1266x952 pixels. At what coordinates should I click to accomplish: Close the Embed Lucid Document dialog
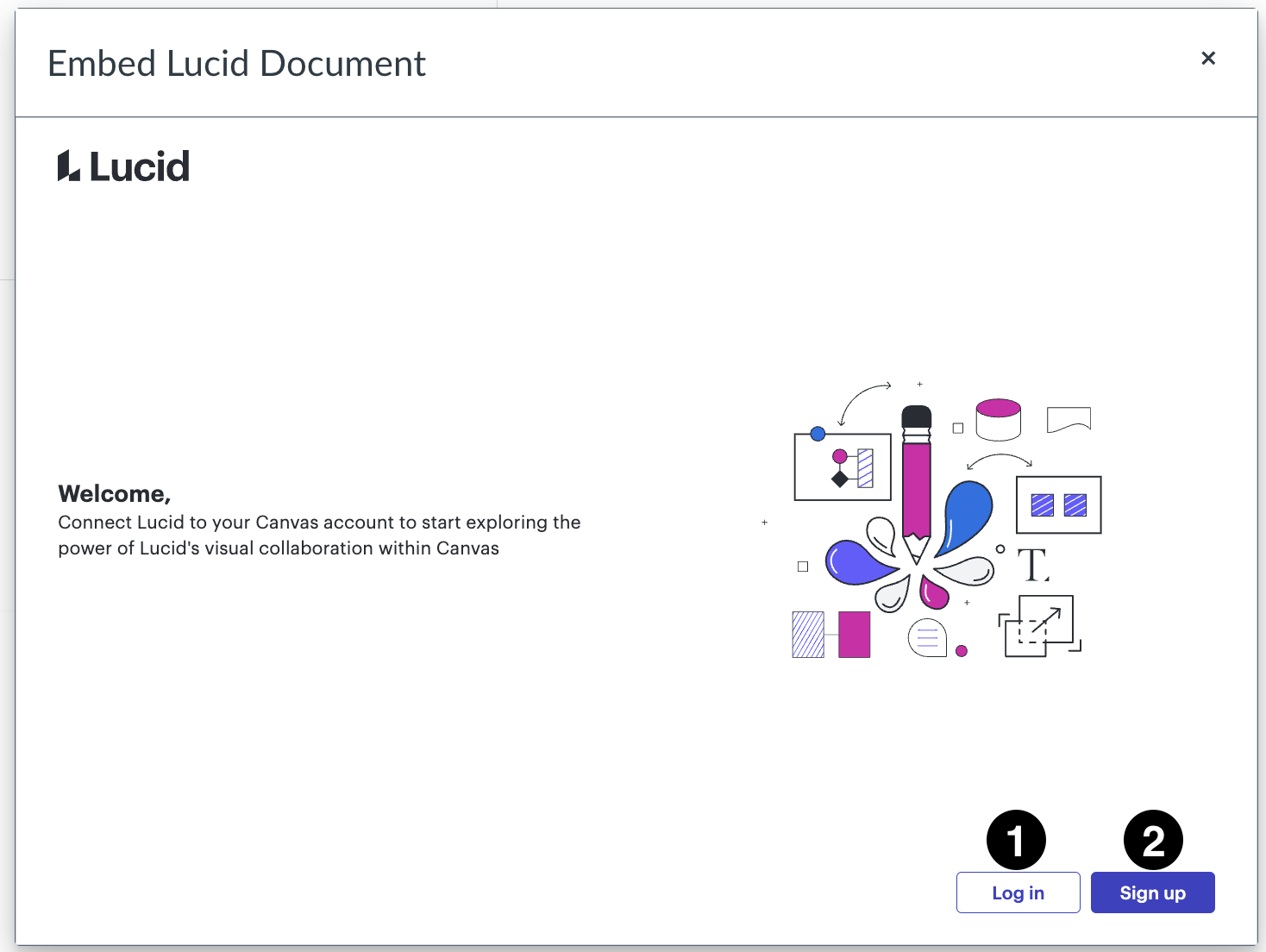pos(1208,58)
